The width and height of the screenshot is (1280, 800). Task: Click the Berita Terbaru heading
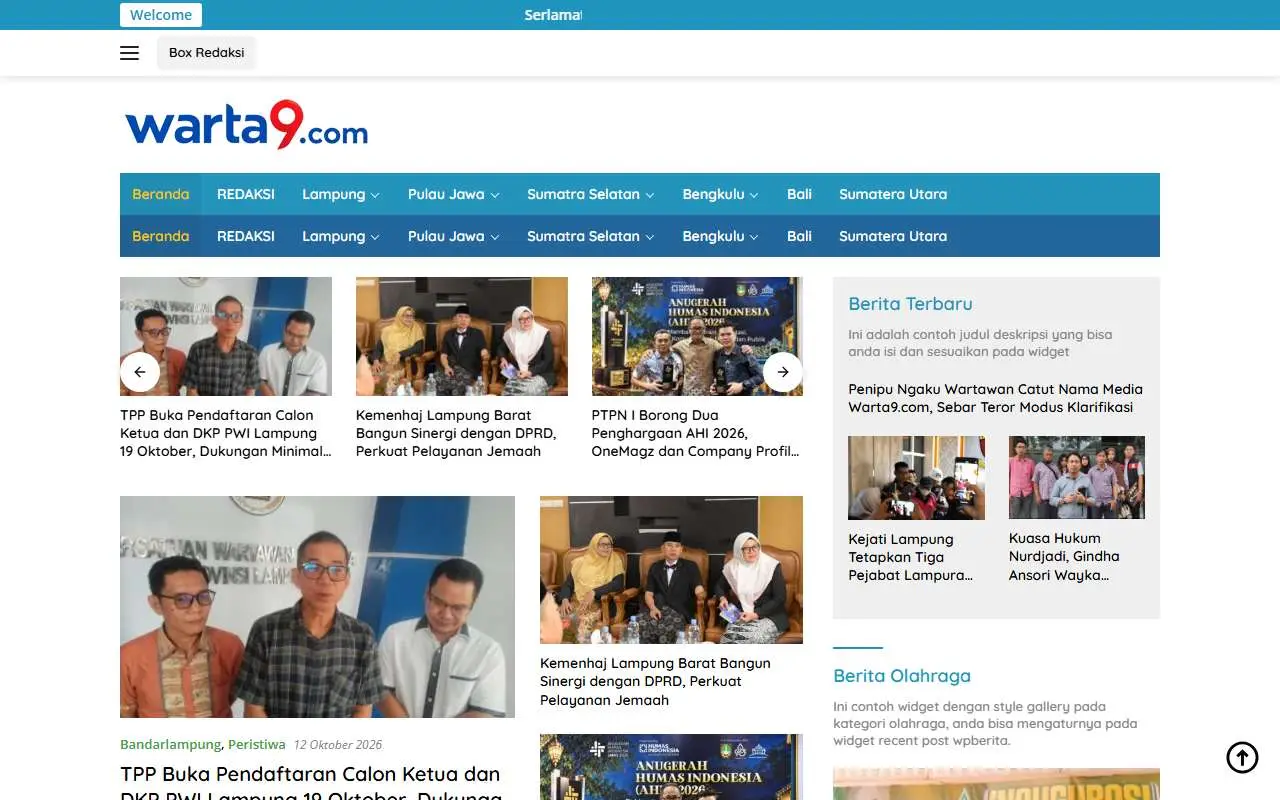(910, 304)
